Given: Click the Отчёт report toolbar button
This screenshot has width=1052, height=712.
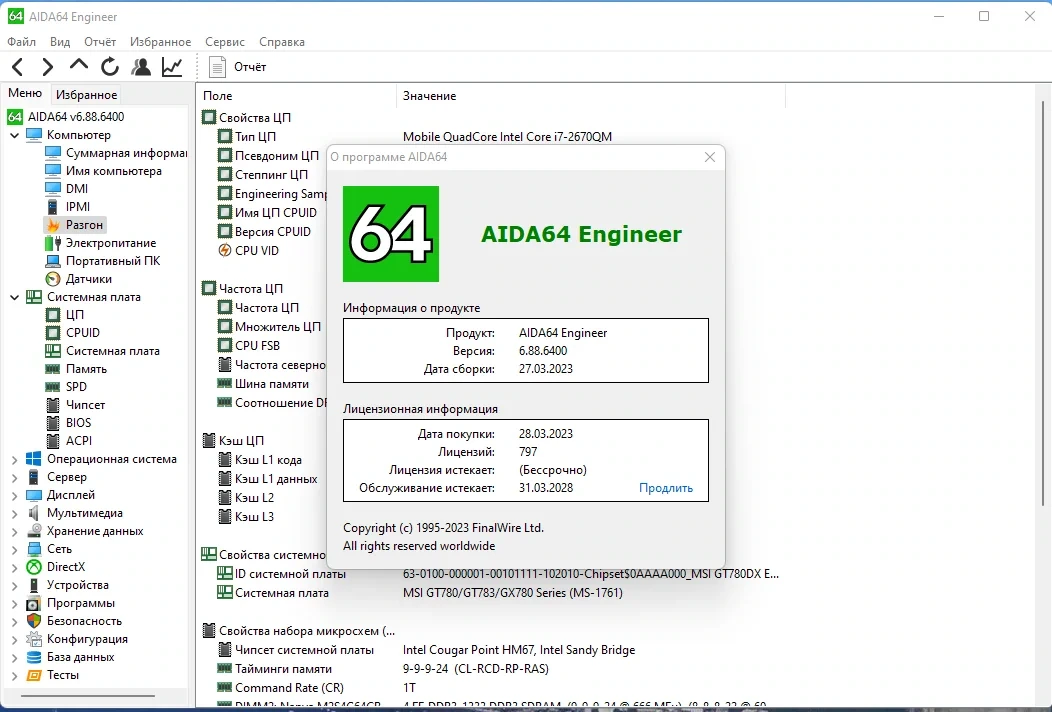Looking at the screenshot, I should [x=238, y=66].
